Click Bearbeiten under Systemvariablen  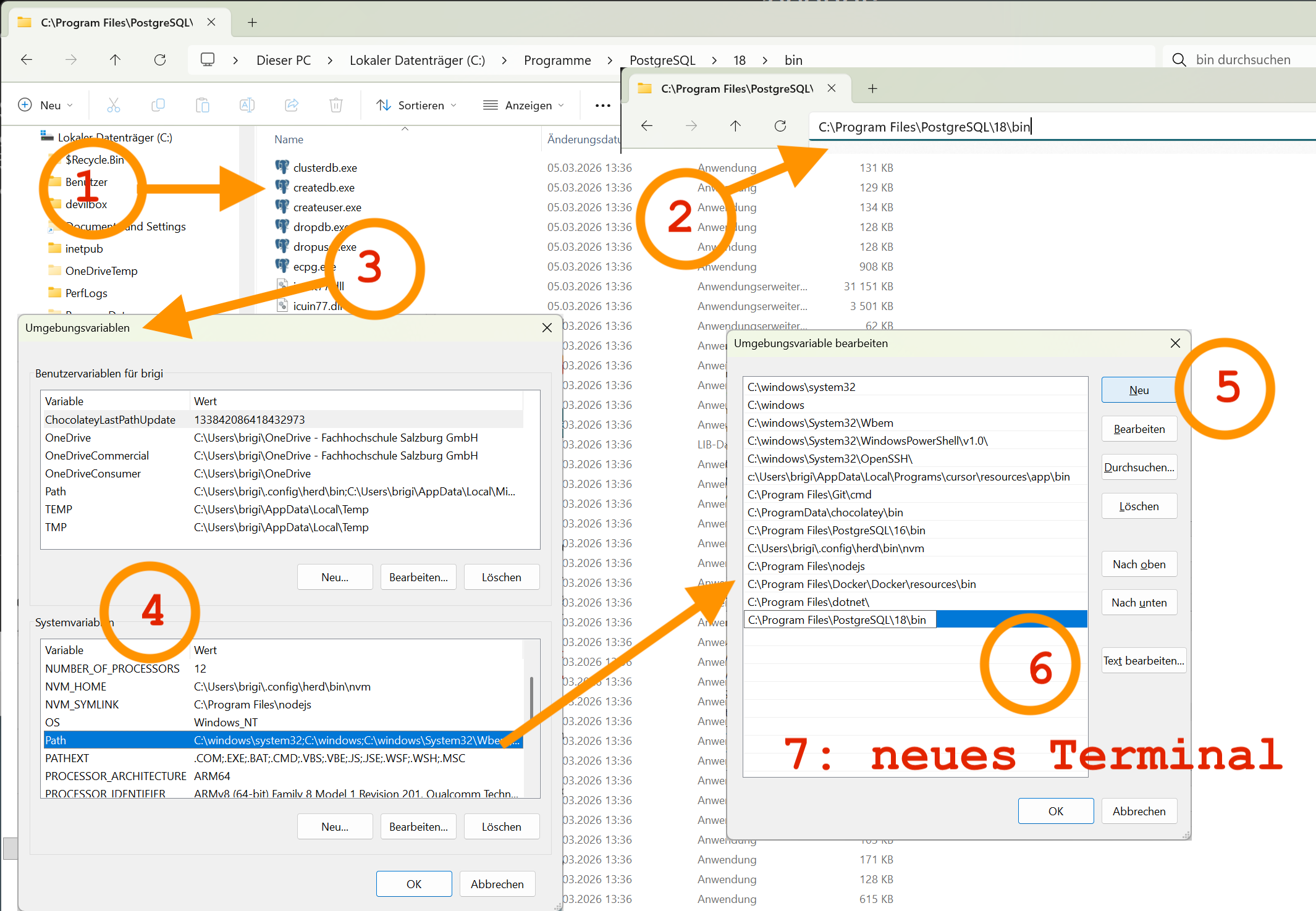click(x=418, y=827)
